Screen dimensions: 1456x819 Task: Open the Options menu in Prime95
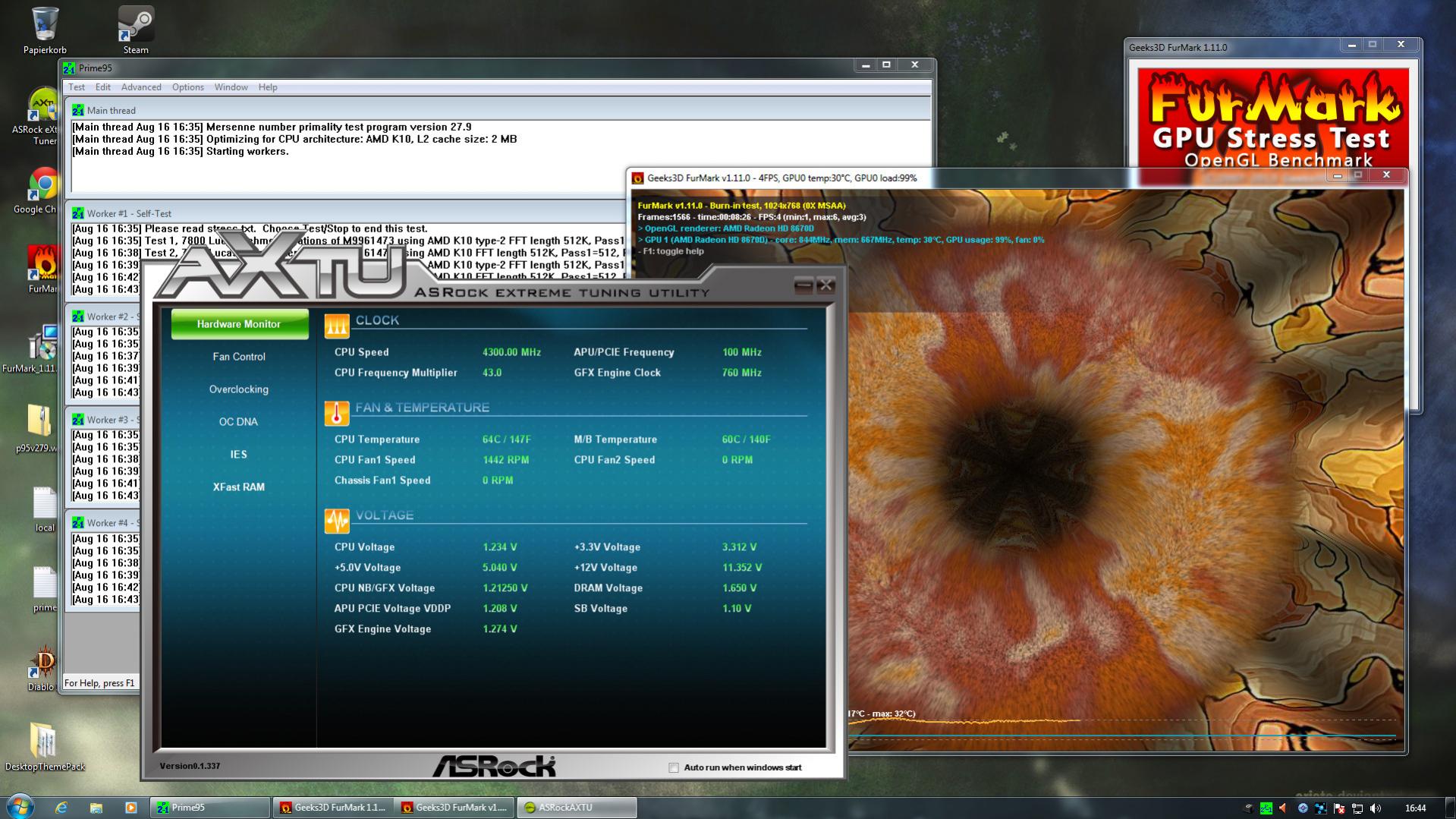point(188,87)
